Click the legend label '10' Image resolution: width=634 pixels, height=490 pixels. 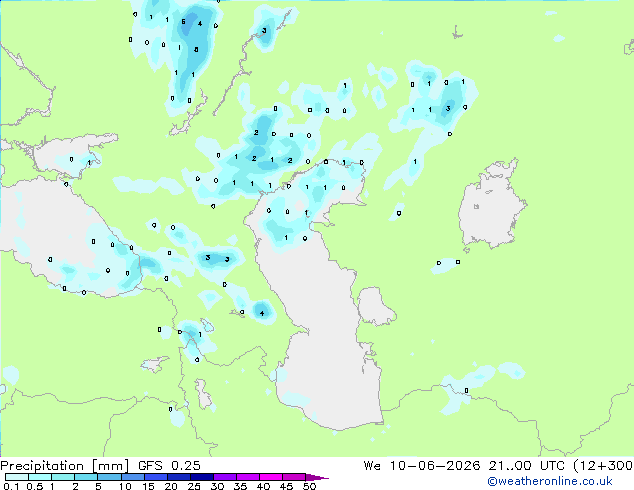click(125, 486)
